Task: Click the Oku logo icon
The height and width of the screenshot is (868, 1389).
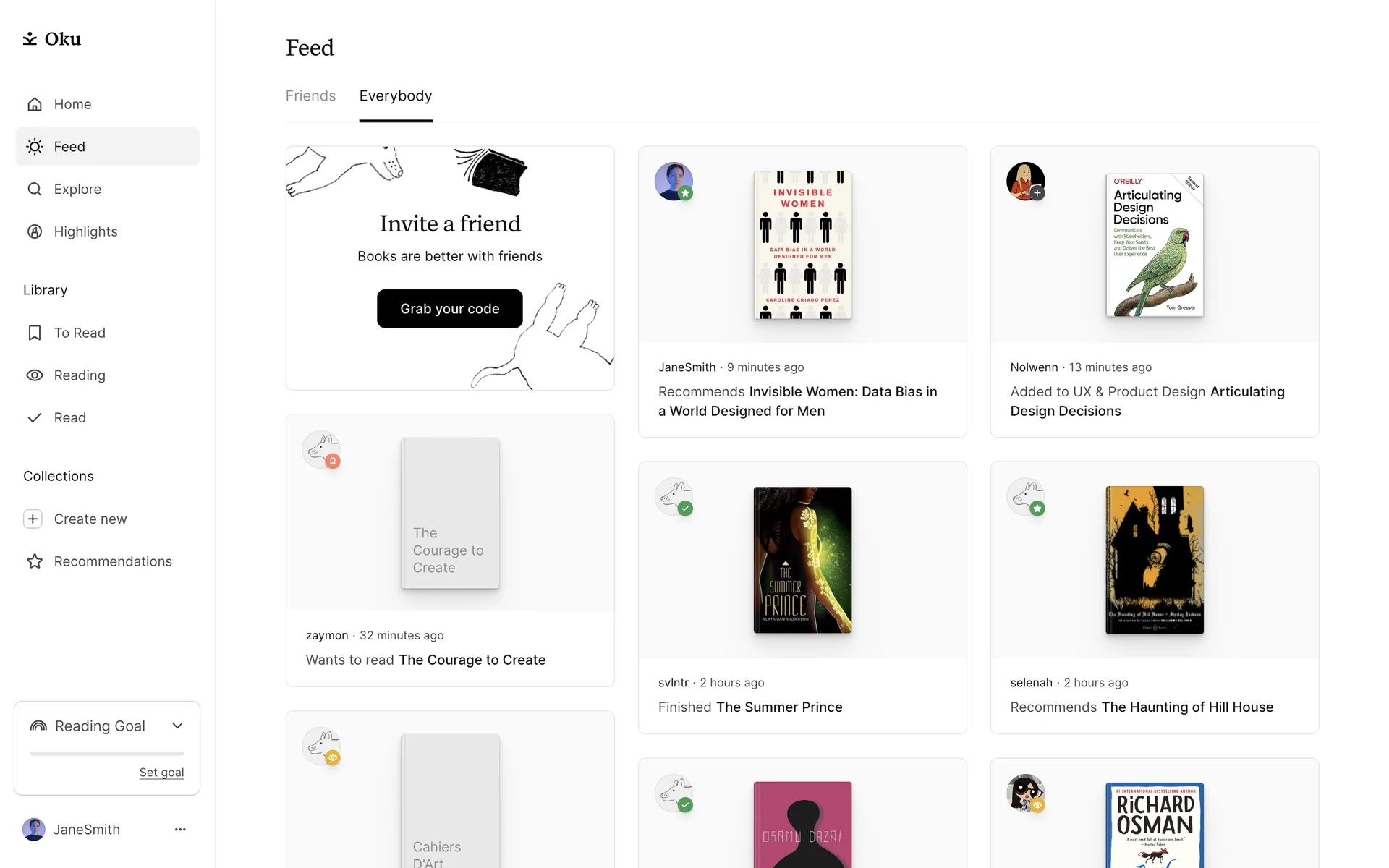Action: (x=30, y=38)
